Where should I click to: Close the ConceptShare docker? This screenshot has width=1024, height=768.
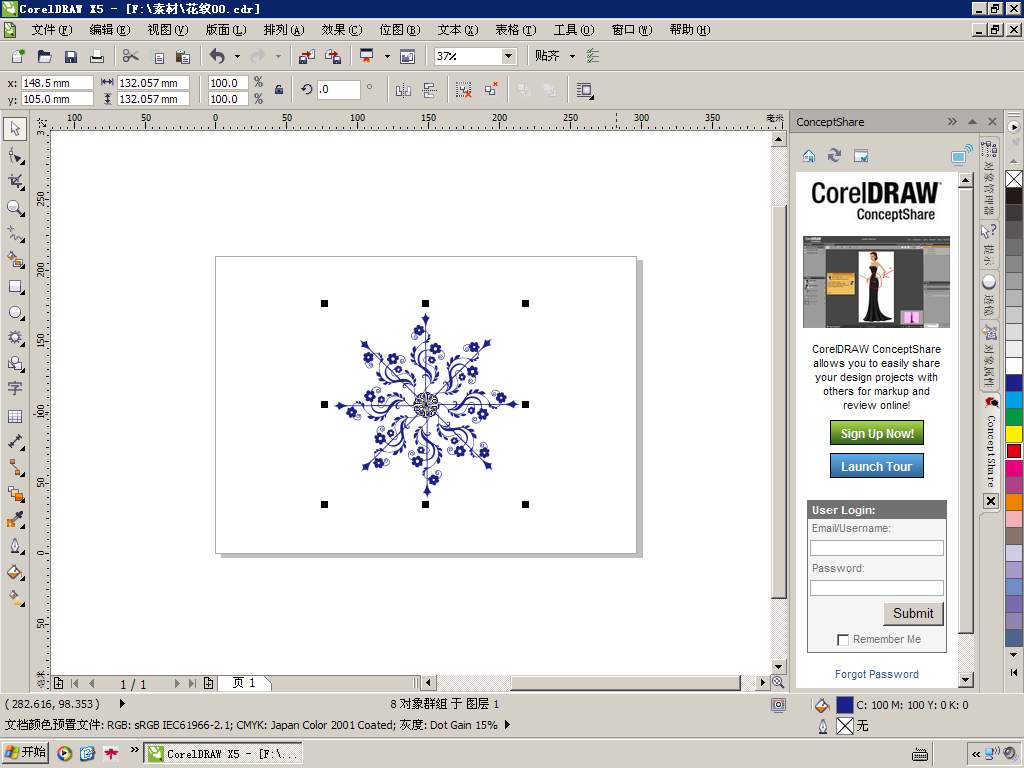click(992, 121)
